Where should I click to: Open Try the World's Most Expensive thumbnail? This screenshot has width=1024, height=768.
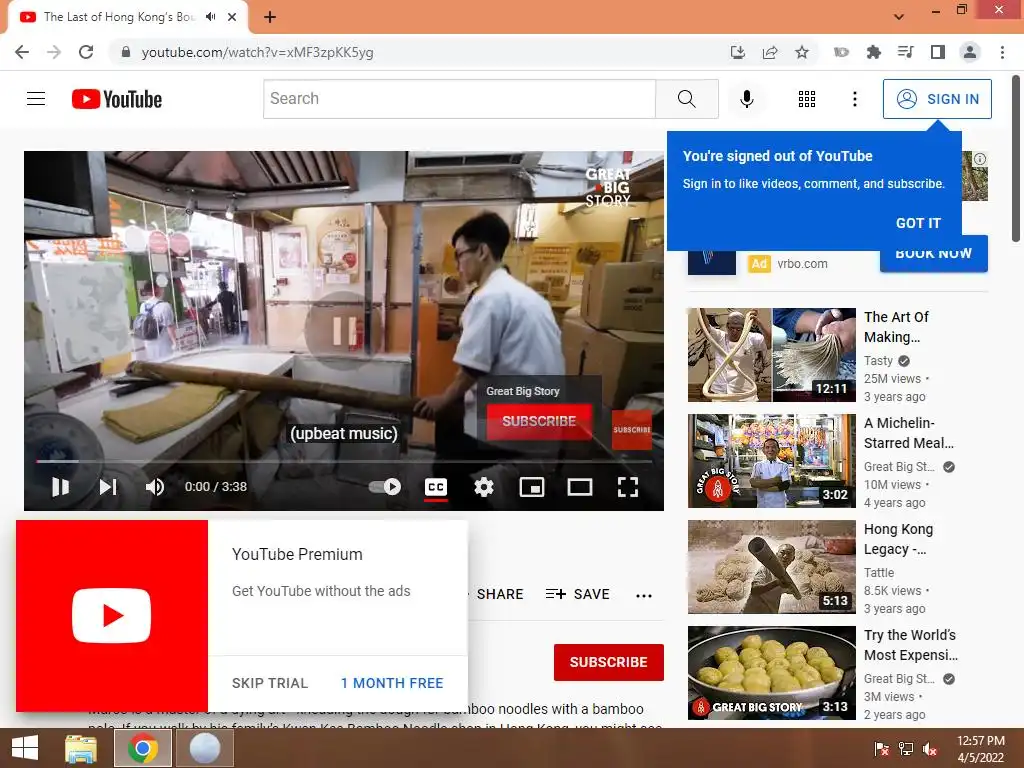(x=771, y=673)
